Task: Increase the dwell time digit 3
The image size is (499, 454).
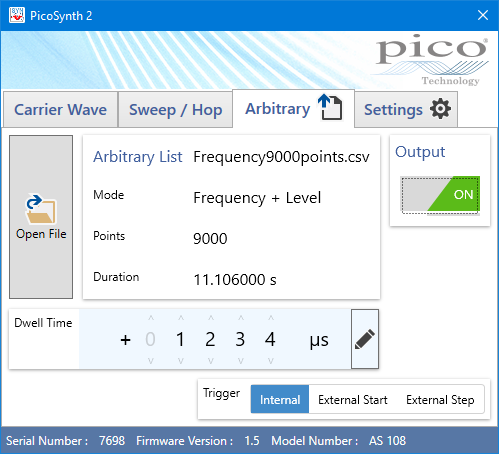Action: pos(241,318)
